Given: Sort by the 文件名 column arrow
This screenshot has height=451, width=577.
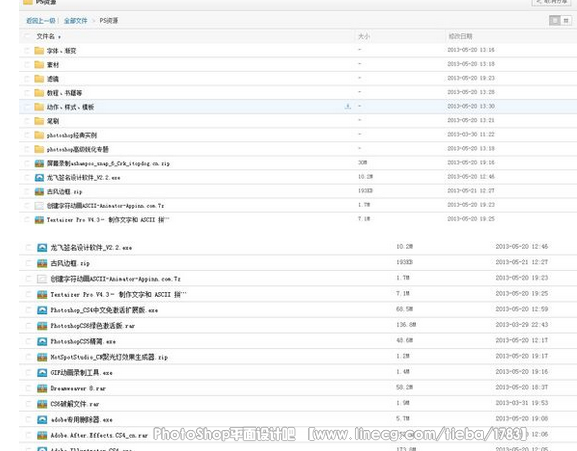Looking at the screenshot, I should click(x=59, y=37).
